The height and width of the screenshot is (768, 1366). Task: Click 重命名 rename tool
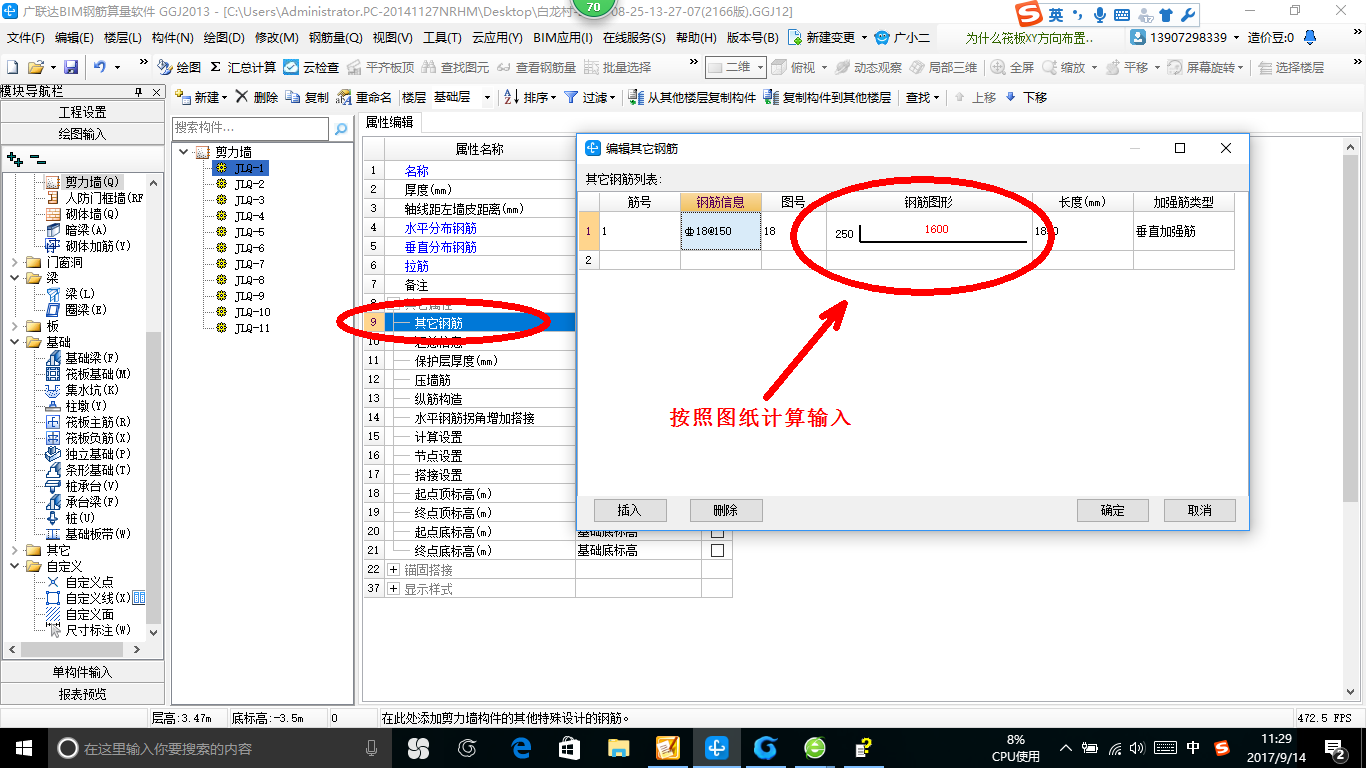[364, 97]
